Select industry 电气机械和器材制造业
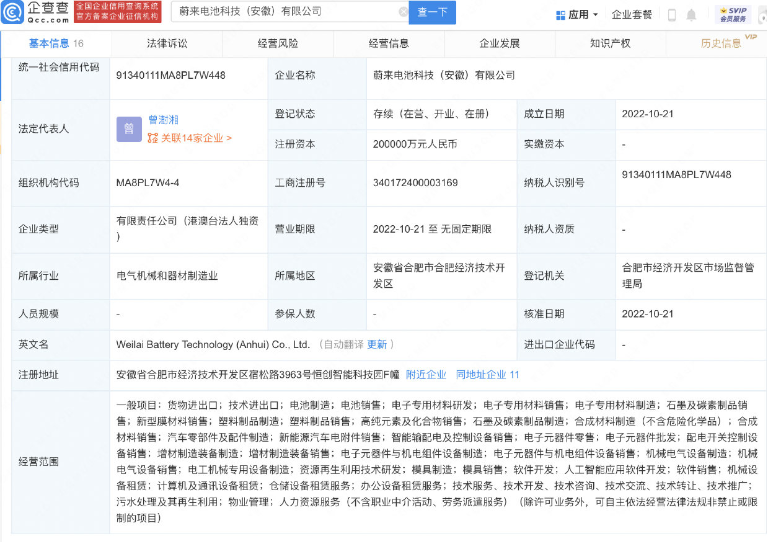Viewport: 767px width, 542px height. tap(167, 276)
